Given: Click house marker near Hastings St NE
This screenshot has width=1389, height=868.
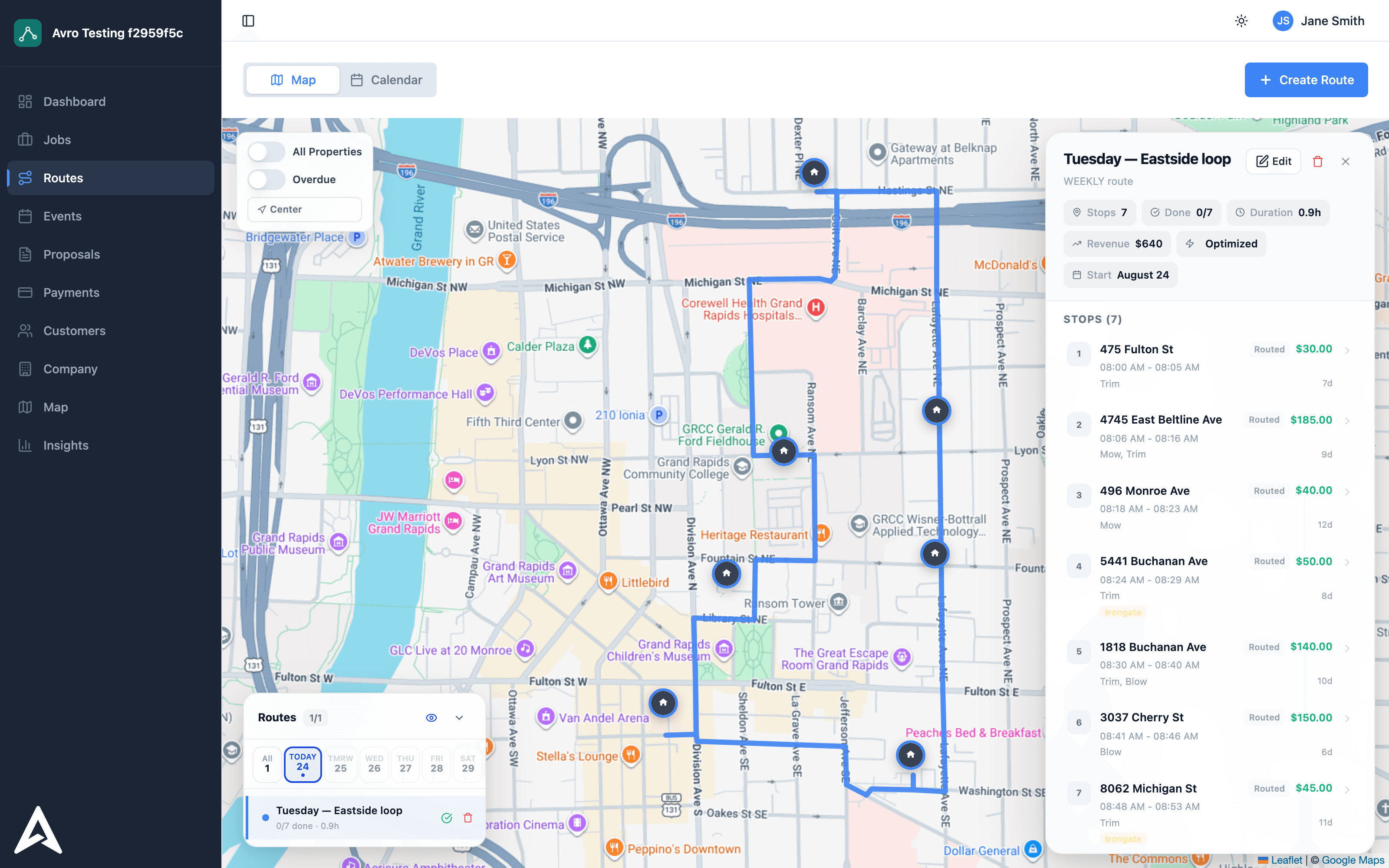Looking at the screenshot, I should (814, 172).
